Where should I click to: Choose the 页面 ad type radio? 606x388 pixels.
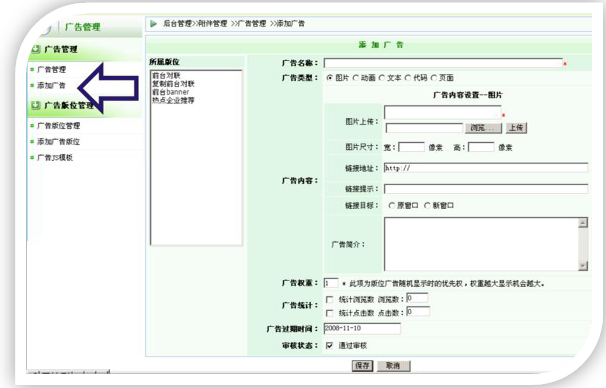click(434, 78)
